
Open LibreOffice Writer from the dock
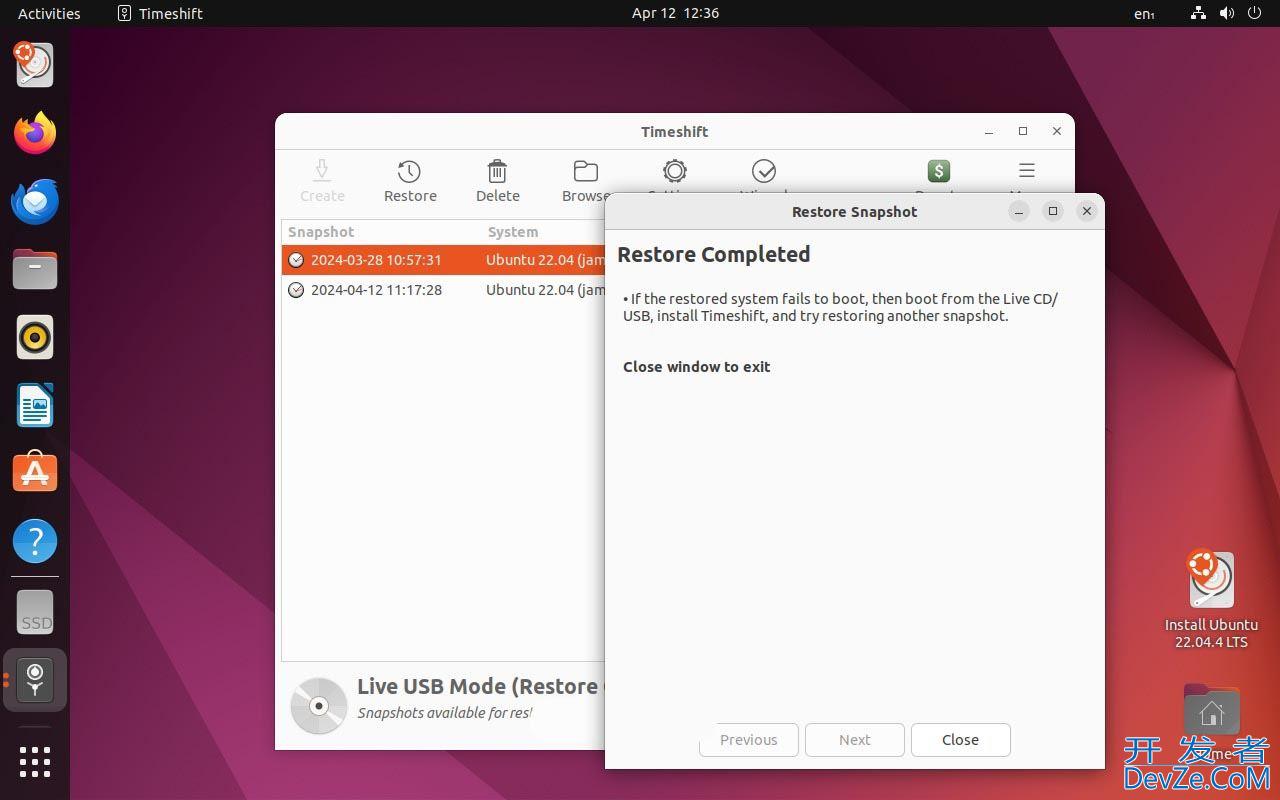[x=35, y=405]
